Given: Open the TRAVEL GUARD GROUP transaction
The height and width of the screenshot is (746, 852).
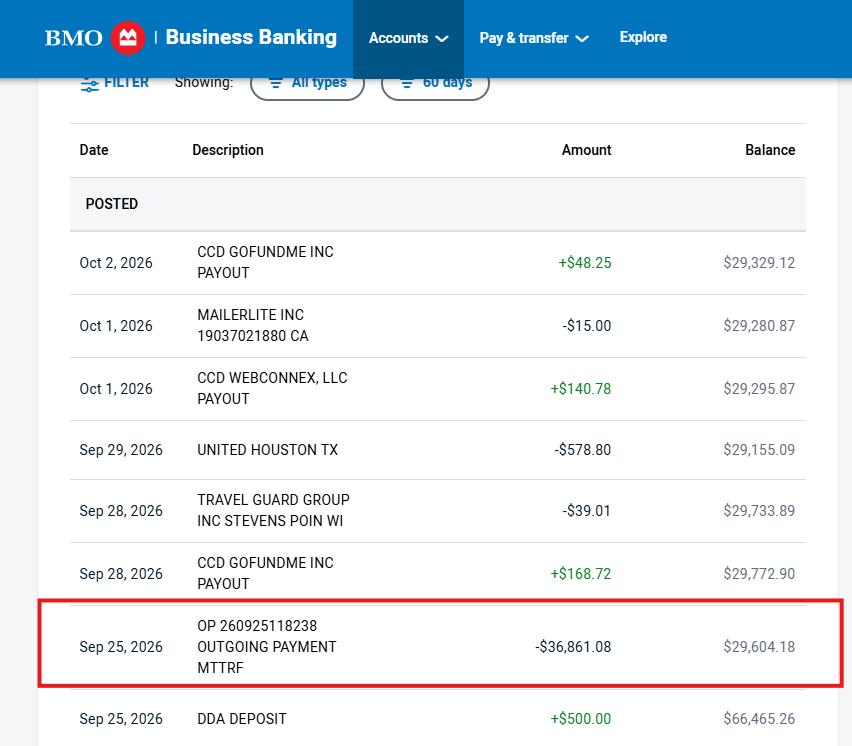Looking at the screenshot, I should (x=438, y=511).
